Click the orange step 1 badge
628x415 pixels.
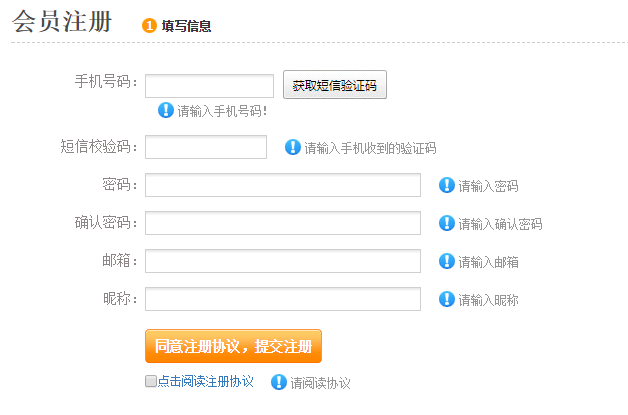[149, 26]
